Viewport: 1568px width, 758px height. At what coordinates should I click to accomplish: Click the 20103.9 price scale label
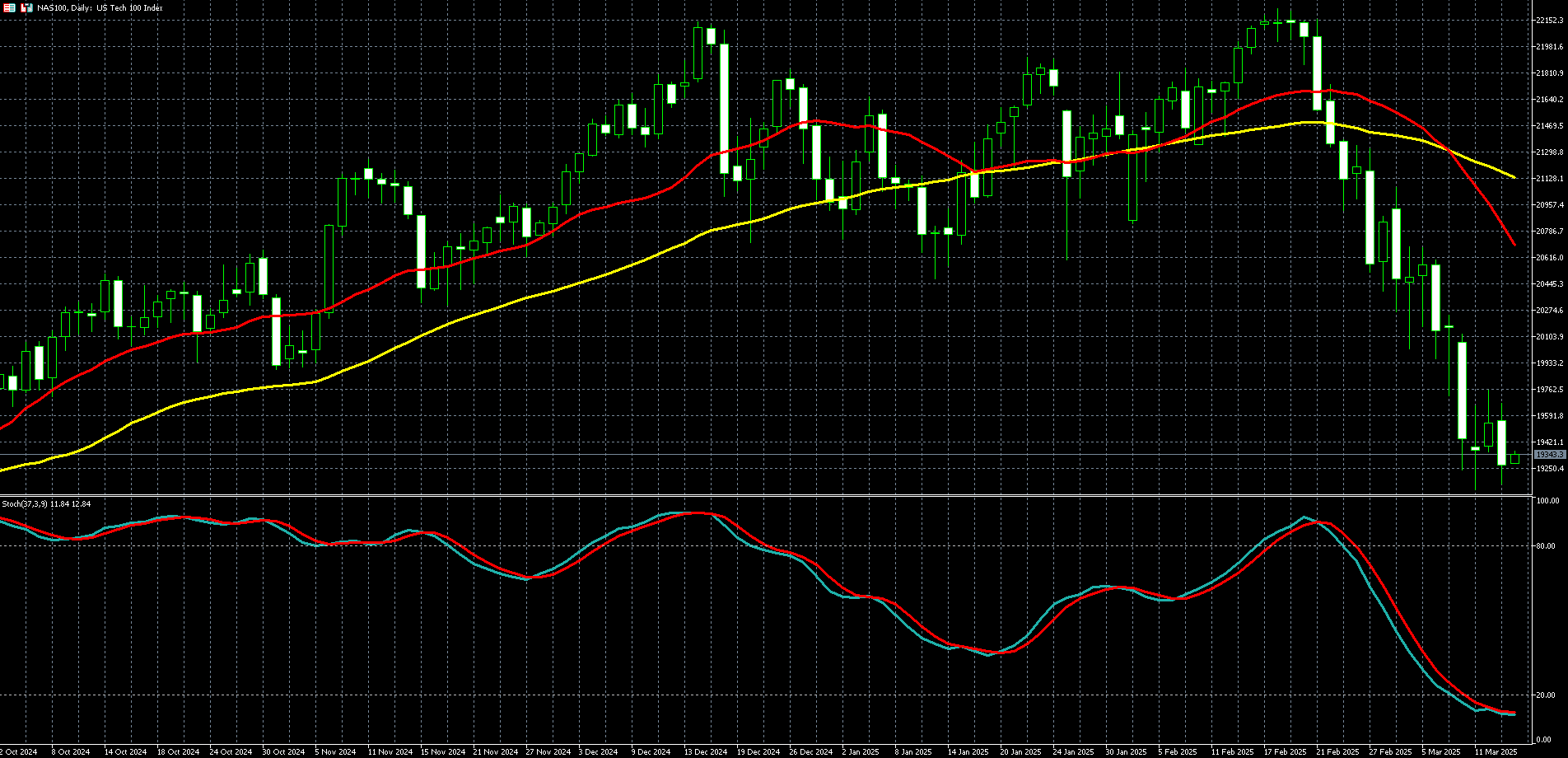coord(1549,336)
